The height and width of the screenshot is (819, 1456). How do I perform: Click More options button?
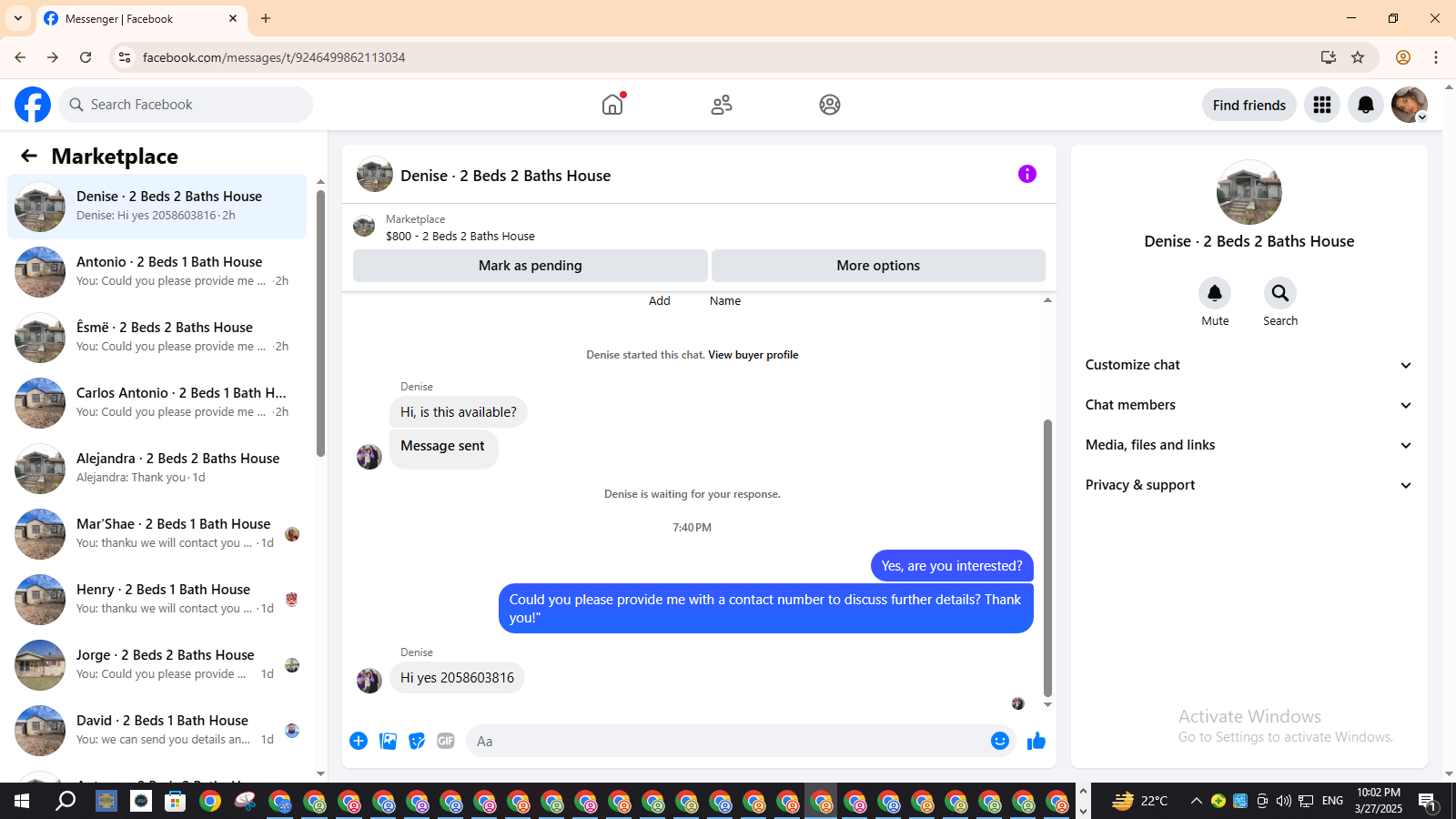(x=878, y=266)
